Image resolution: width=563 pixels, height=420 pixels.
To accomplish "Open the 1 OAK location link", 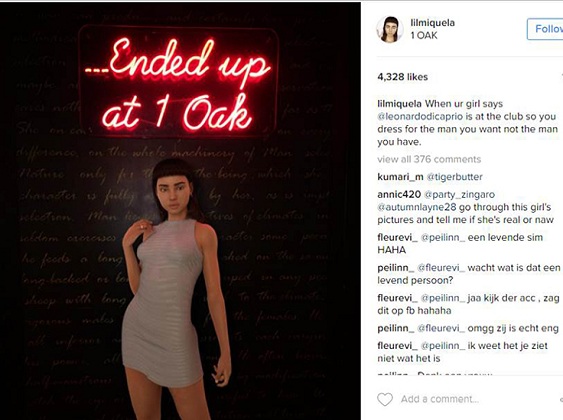I will 424,35.
